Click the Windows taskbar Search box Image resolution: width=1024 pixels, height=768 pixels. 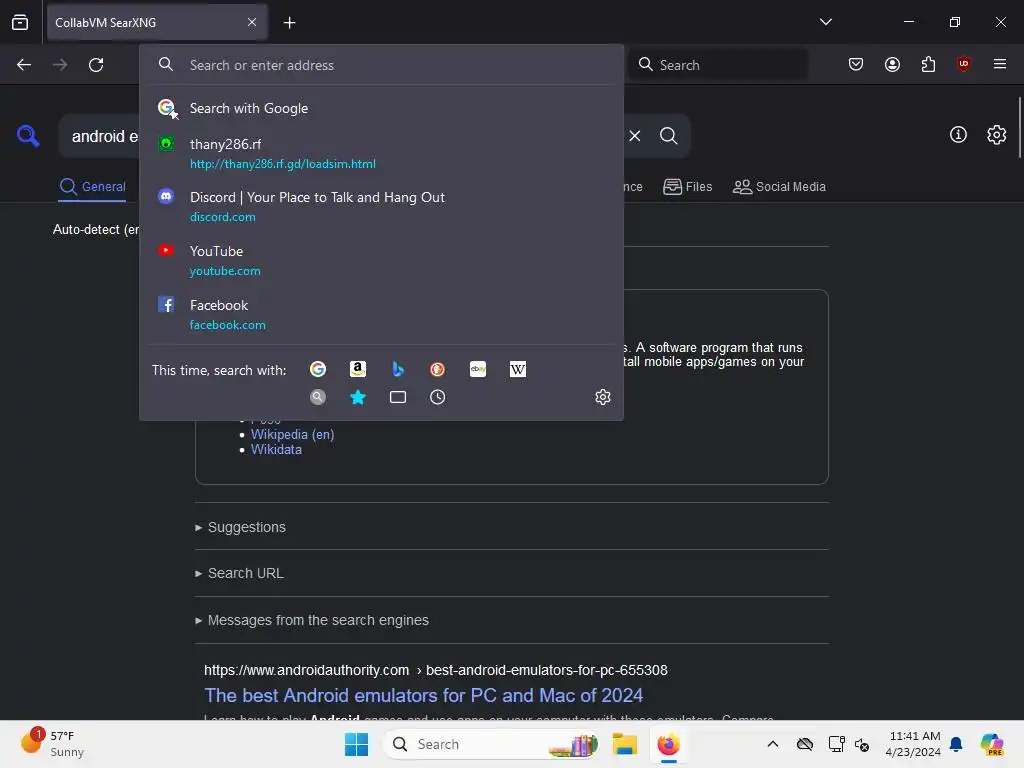(x=491, y=744)
